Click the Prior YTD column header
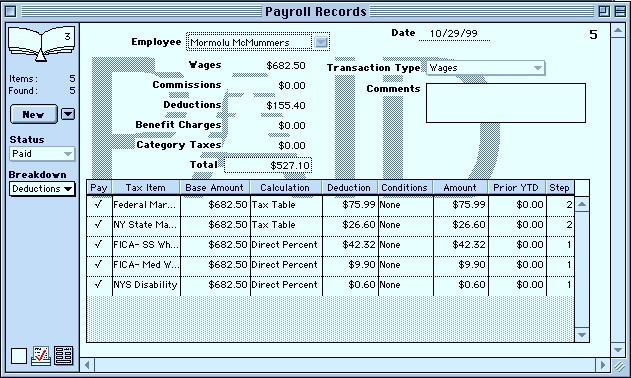Image resolution: width=631 pixels, height=378 pixels. [517, 188]
